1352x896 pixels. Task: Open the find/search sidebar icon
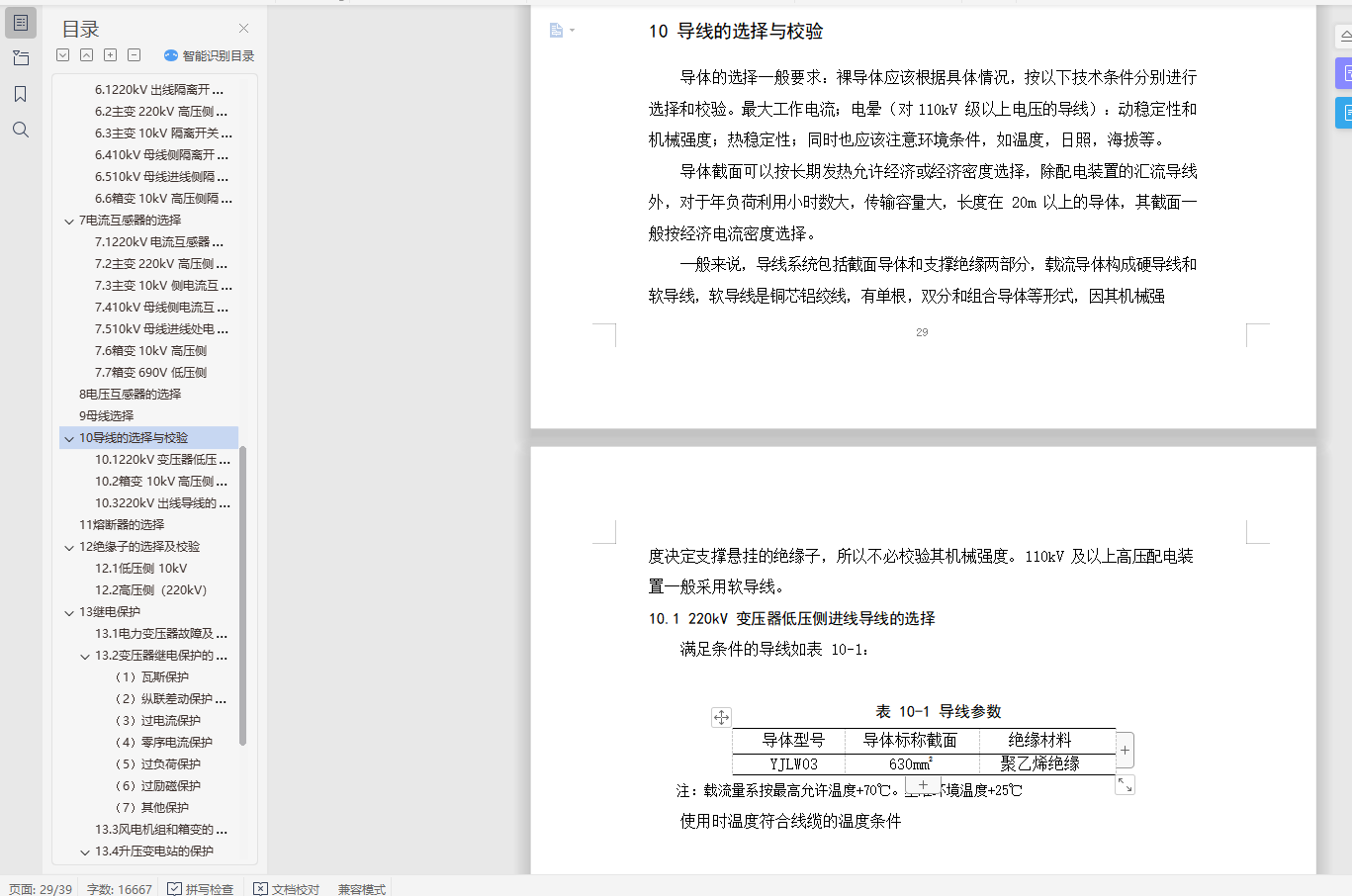tap(21, 130)
